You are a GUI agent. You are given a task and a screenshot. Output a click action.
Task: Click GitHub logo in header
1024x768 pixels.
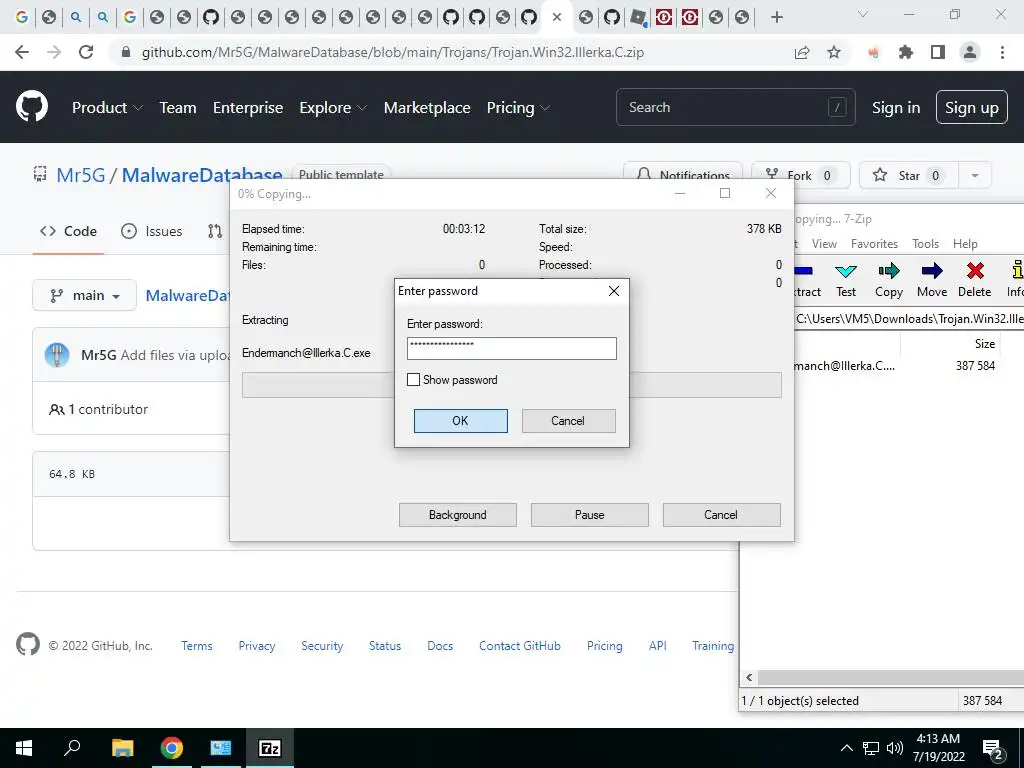(x=31, y=107)
